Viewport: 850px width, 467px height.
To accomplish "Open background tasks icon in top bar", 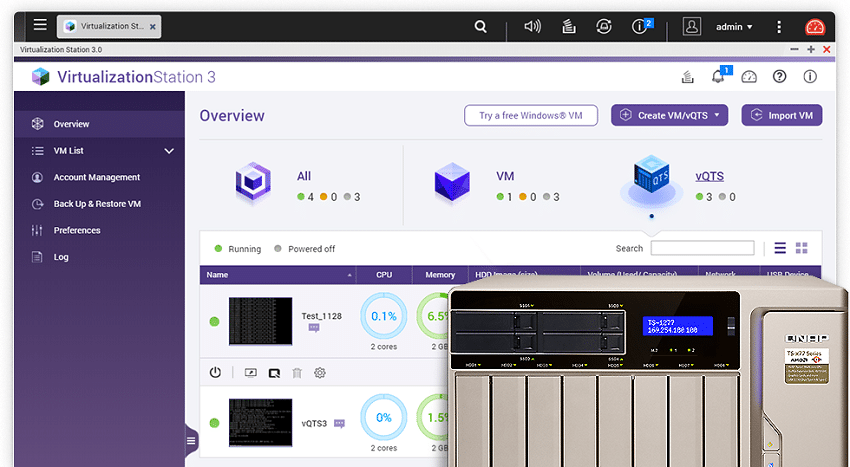I will [x=569, y=27].
